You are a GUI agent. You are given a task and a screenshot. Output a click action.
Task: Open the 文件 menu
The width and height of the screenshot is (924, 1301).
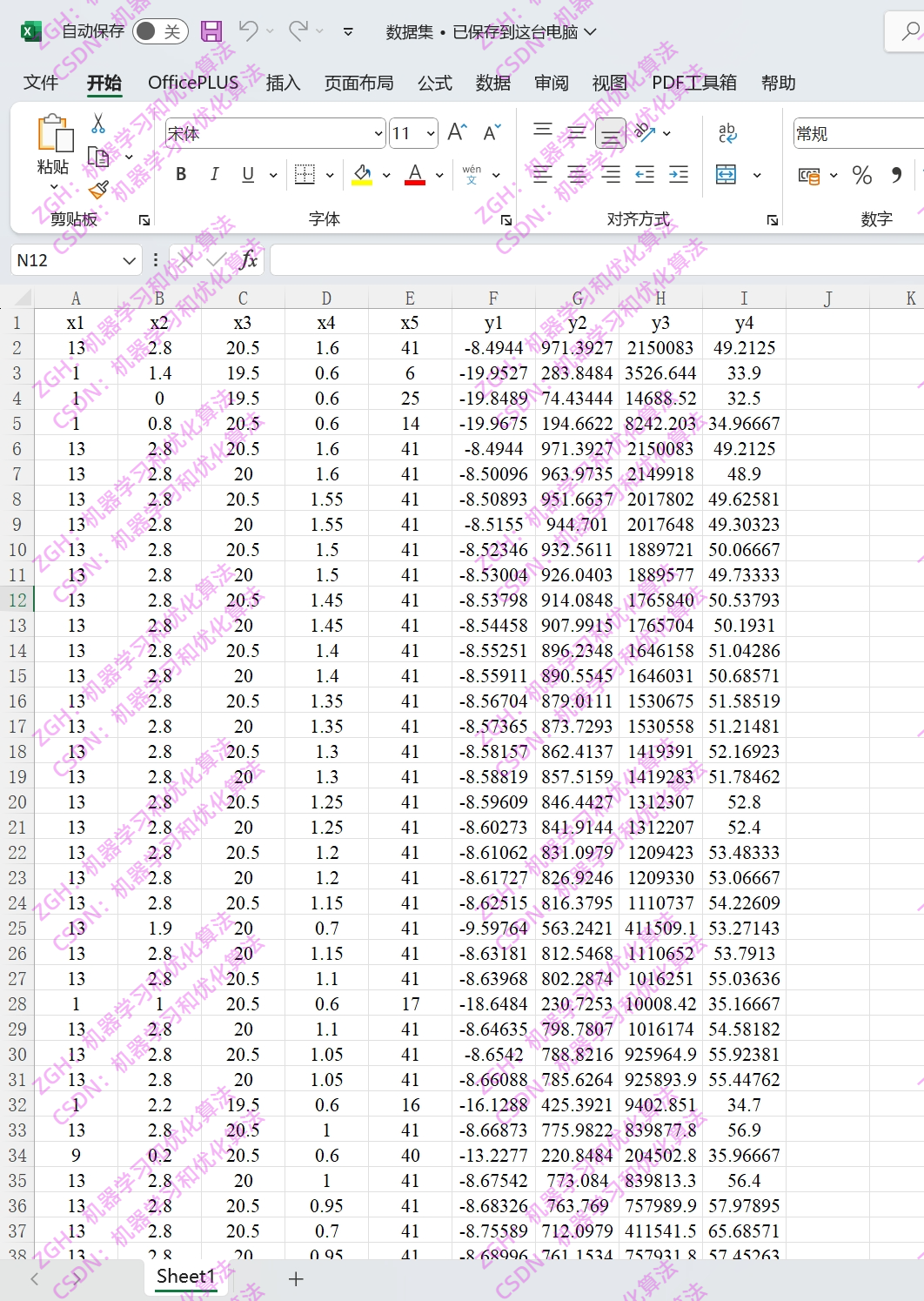click(42, 83)
